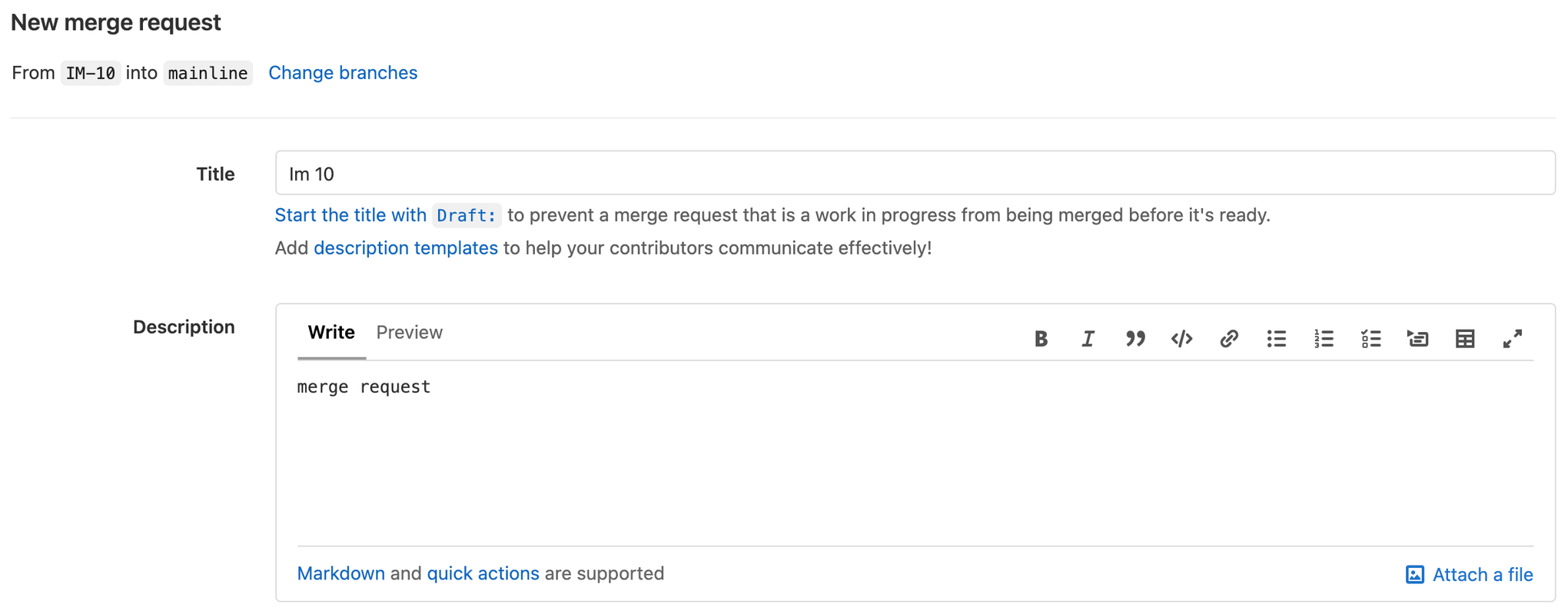Apply italic formatting in description toolbar
Screen dimensions: 1568x614
[1088, 338]
